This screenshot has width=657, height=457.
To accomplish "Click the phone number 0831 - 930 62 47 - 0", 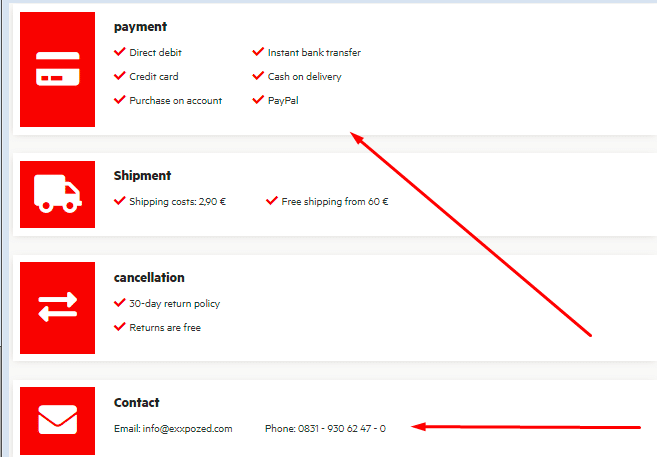I will click(341, 429).
